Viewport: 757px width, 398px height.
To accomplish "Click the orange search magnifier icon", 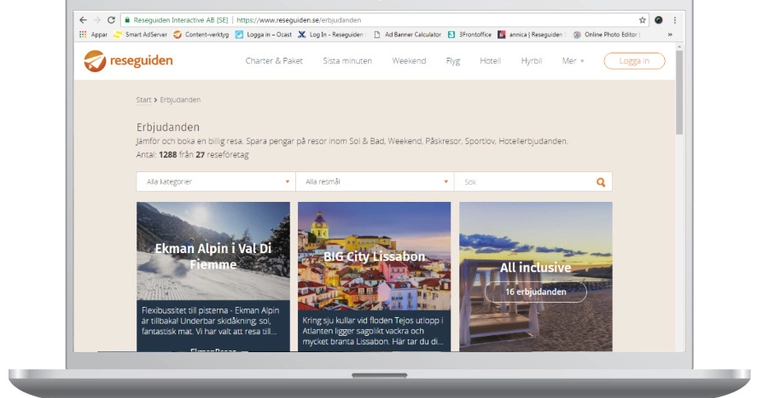I will tap(601, 182).
